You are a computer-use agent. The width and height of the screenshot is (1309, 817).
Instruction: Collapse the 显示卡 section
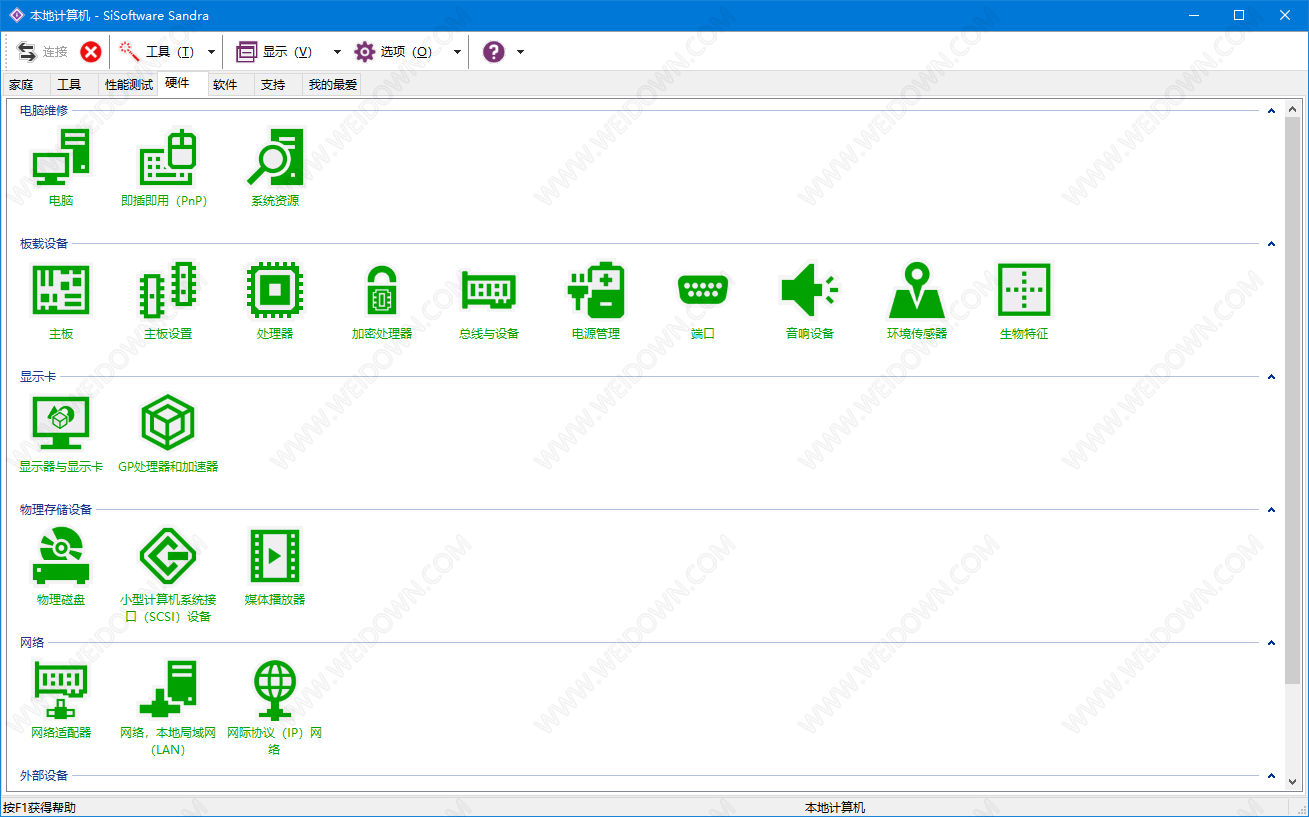tap(1272, 377)
